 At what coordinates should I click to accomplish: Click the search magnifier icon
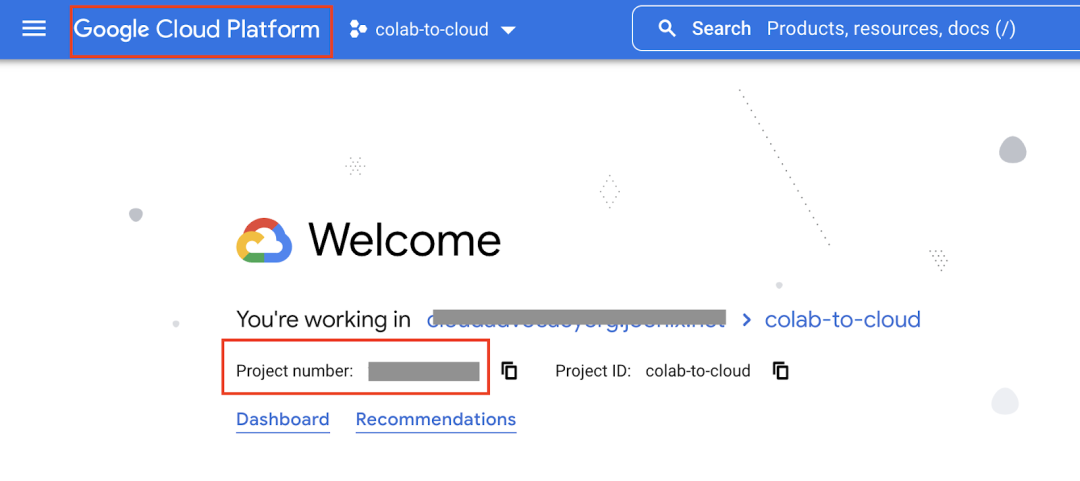tap(667, 29)
